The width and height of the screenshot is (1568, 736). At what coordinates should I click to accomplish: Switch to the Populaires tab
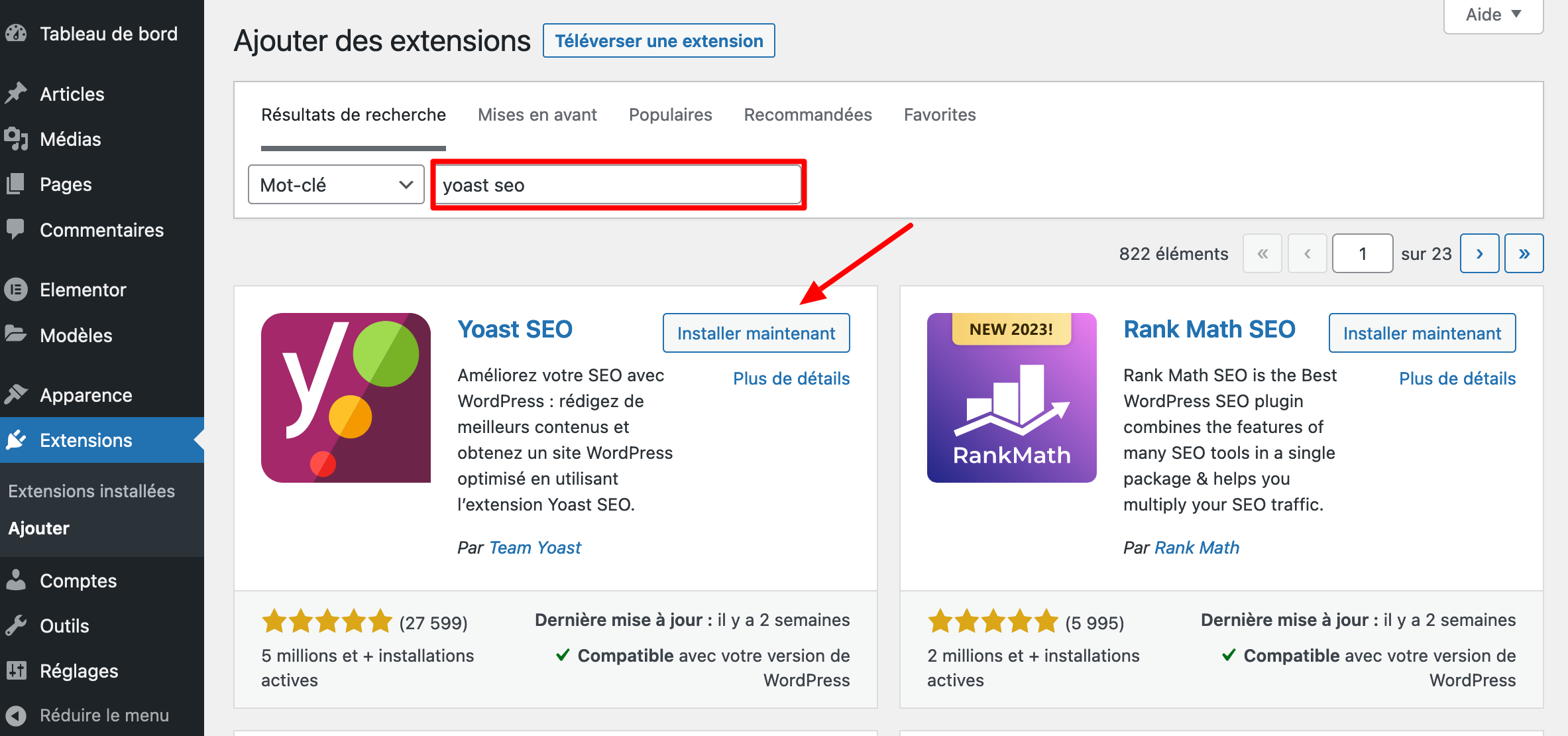670,114
